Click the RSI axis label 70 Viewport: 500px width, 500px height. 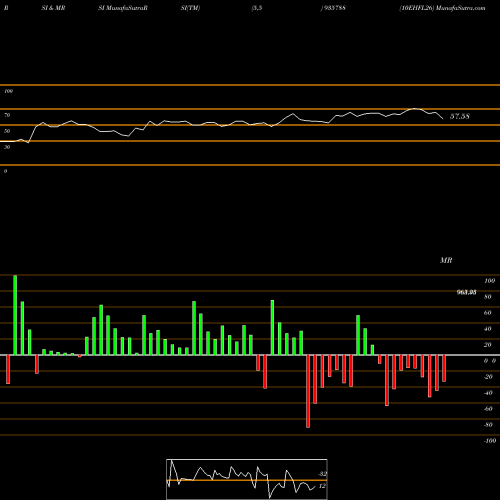tap(7, 115)
